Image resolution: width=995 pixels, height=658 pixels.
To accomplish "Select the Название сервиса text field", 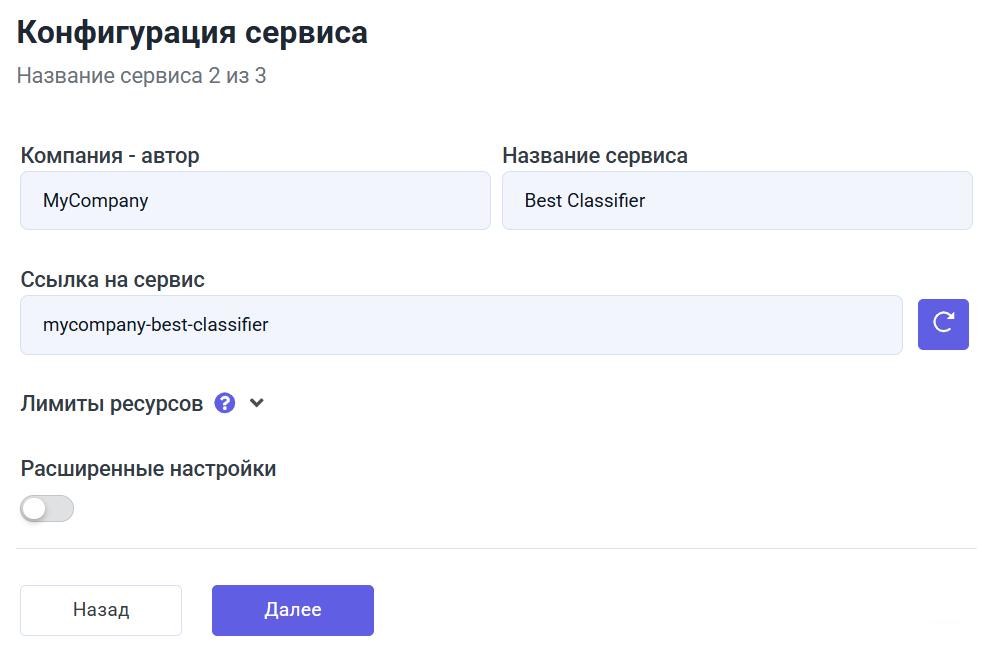I will point(737,200).
